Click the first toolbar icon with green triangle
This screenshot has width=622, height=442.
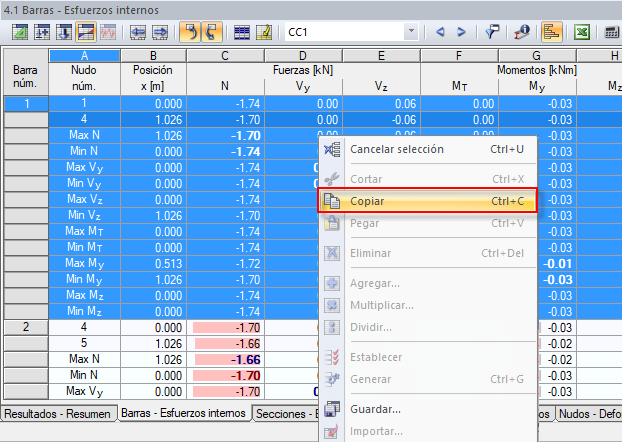(x=19, y=32)
